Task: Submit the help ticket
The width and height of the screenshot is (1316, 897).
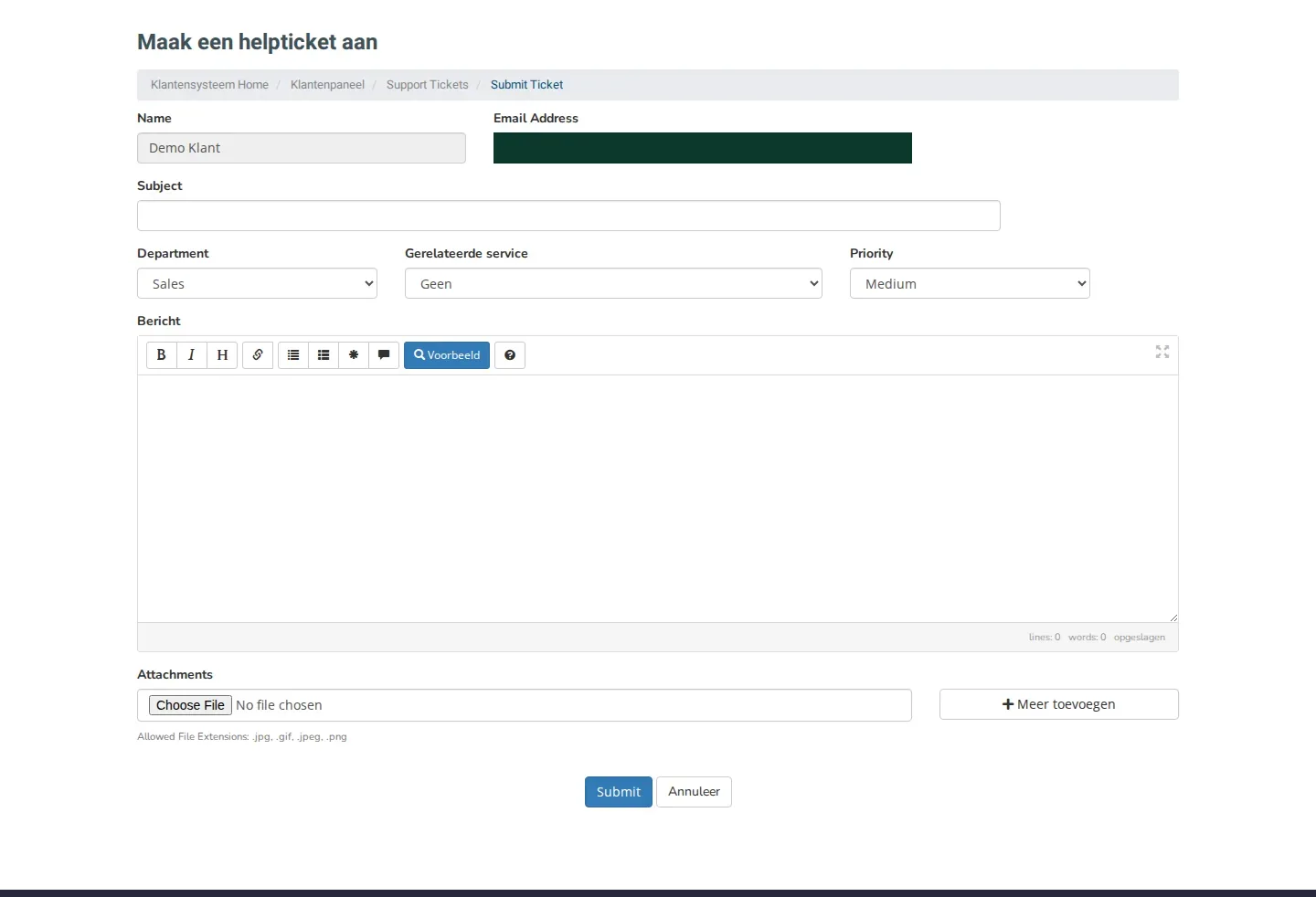Action: 619,792
